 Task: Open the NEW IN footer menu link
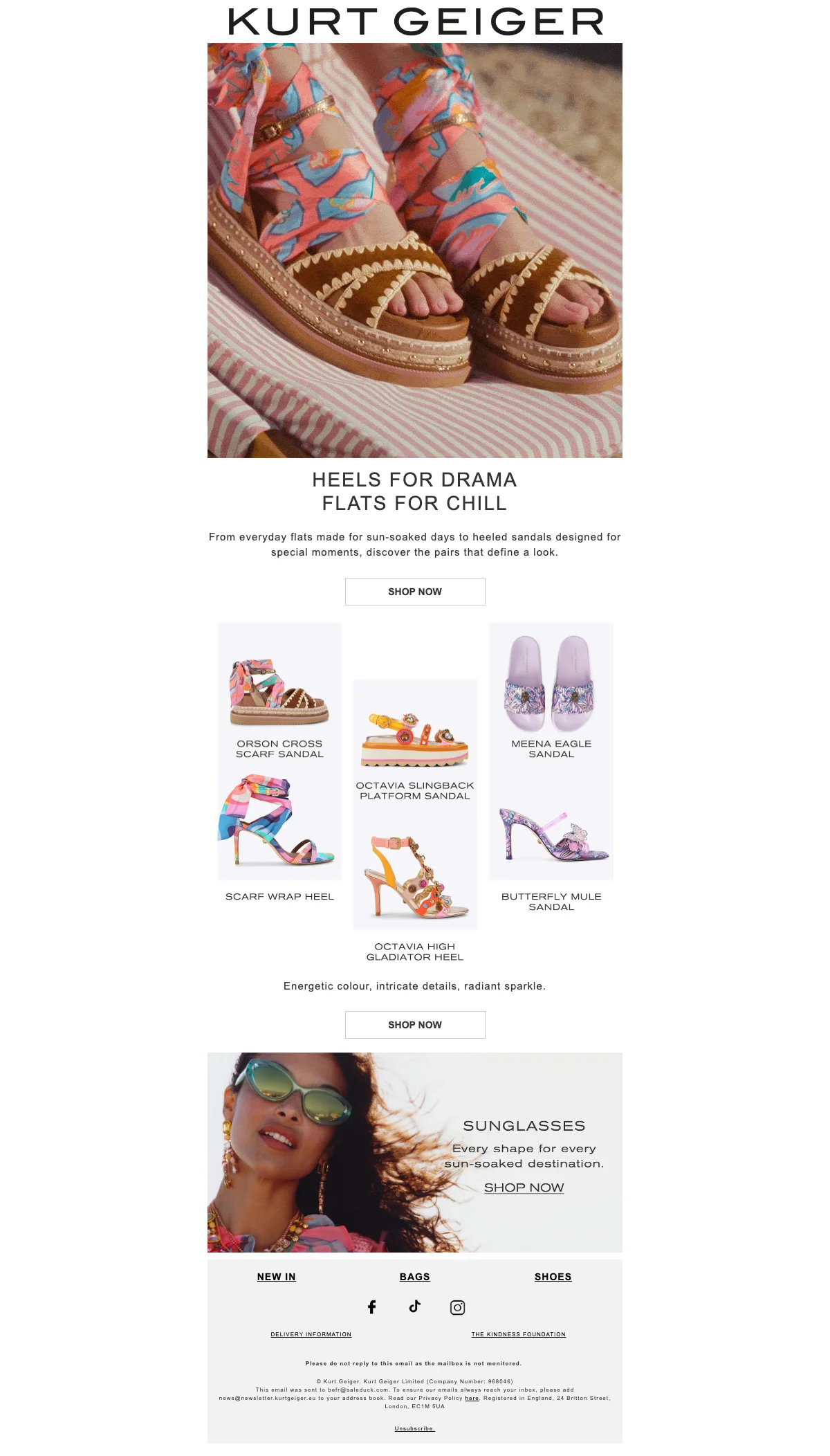click(x=276, y=1277)
